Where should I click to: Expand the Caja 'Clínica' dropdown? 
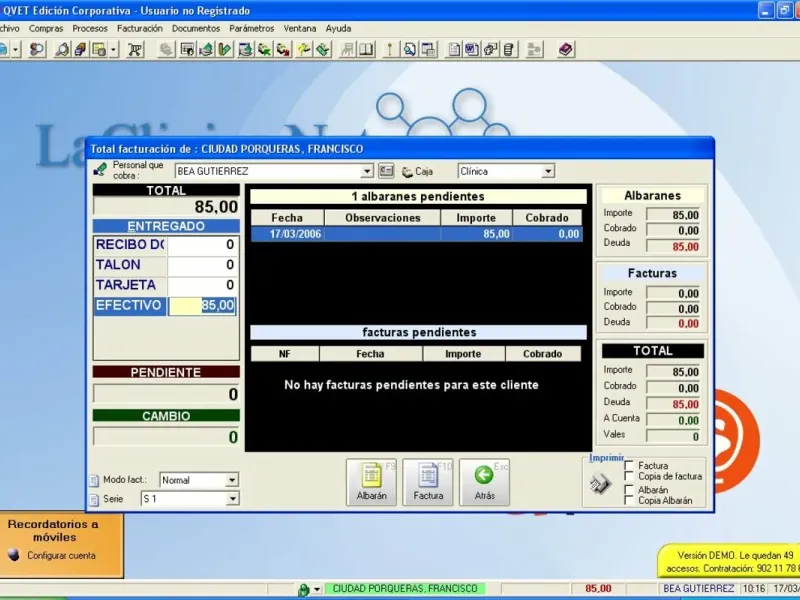548,171
